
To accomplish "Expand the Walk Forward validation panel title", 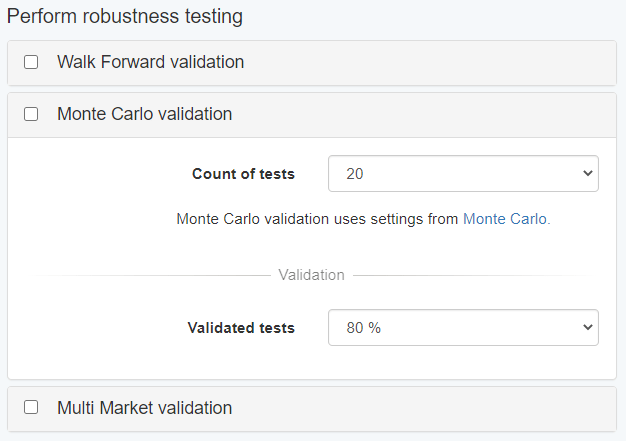I will pyautogui.click(x=150, y=62).
